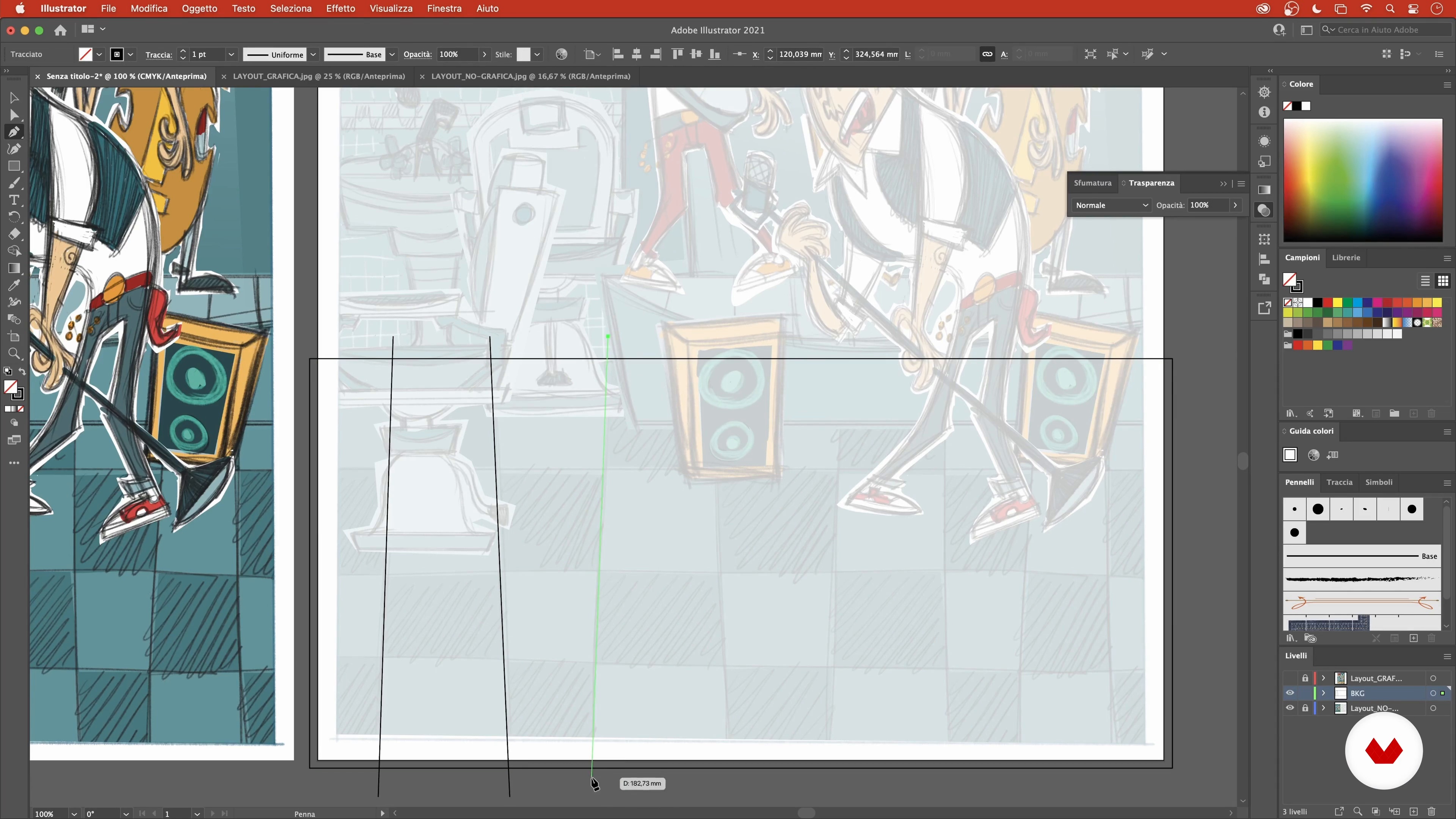This screenshot has height=819, width=1456.
Task: Select the Eyedropper tool
Action: pos(14,285)
